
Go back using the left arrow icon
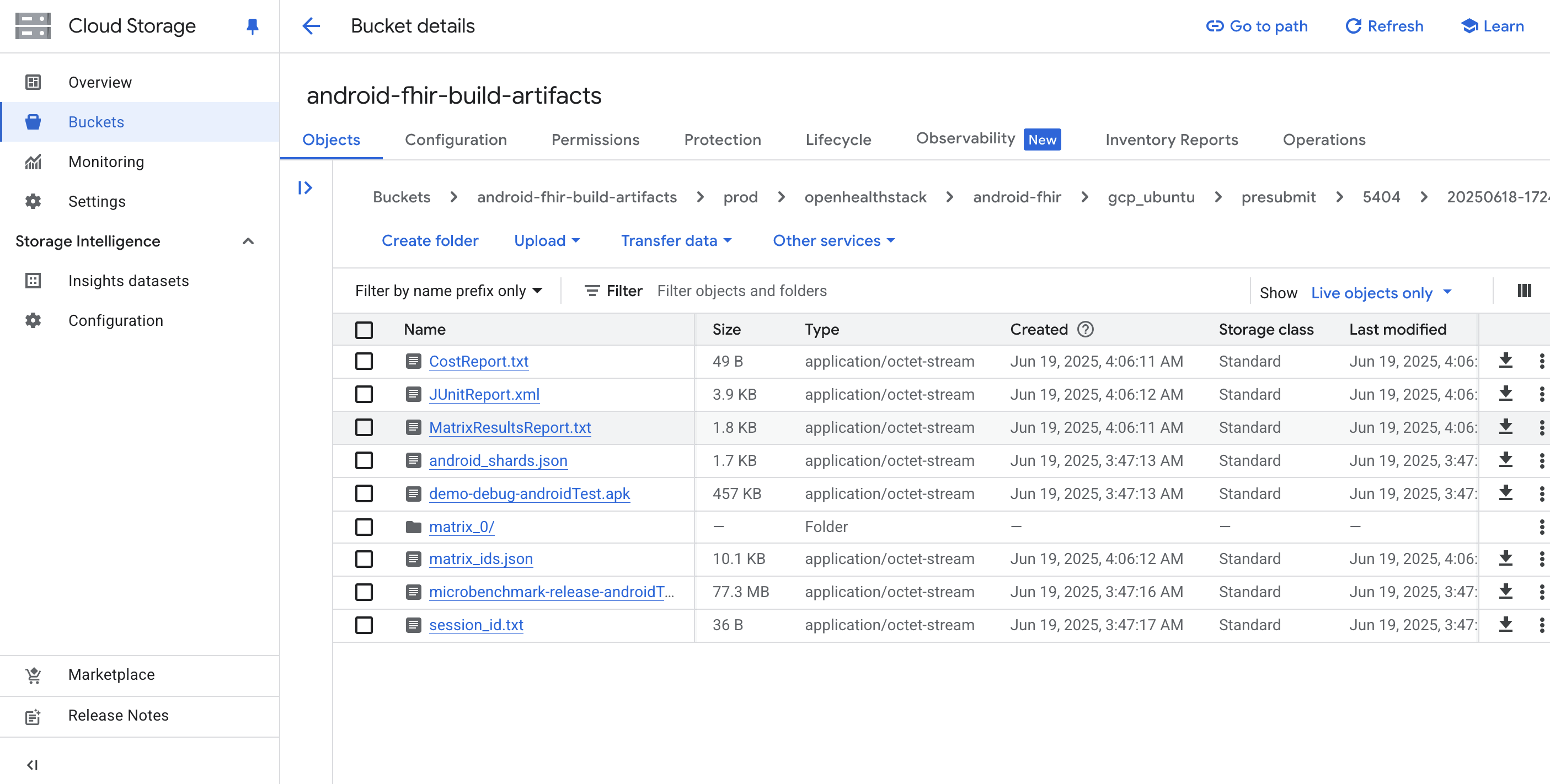point(311,26)
